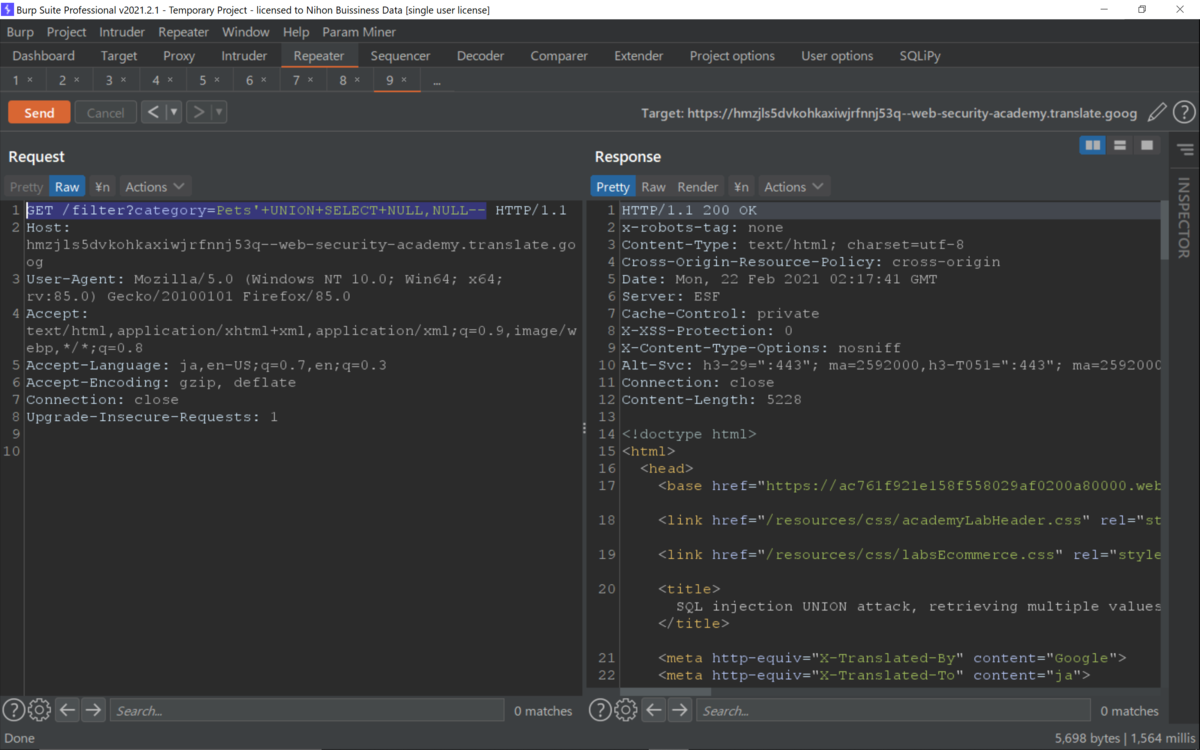Click the Cancel button
The image size is (1200, 750).
pos(105,112)
